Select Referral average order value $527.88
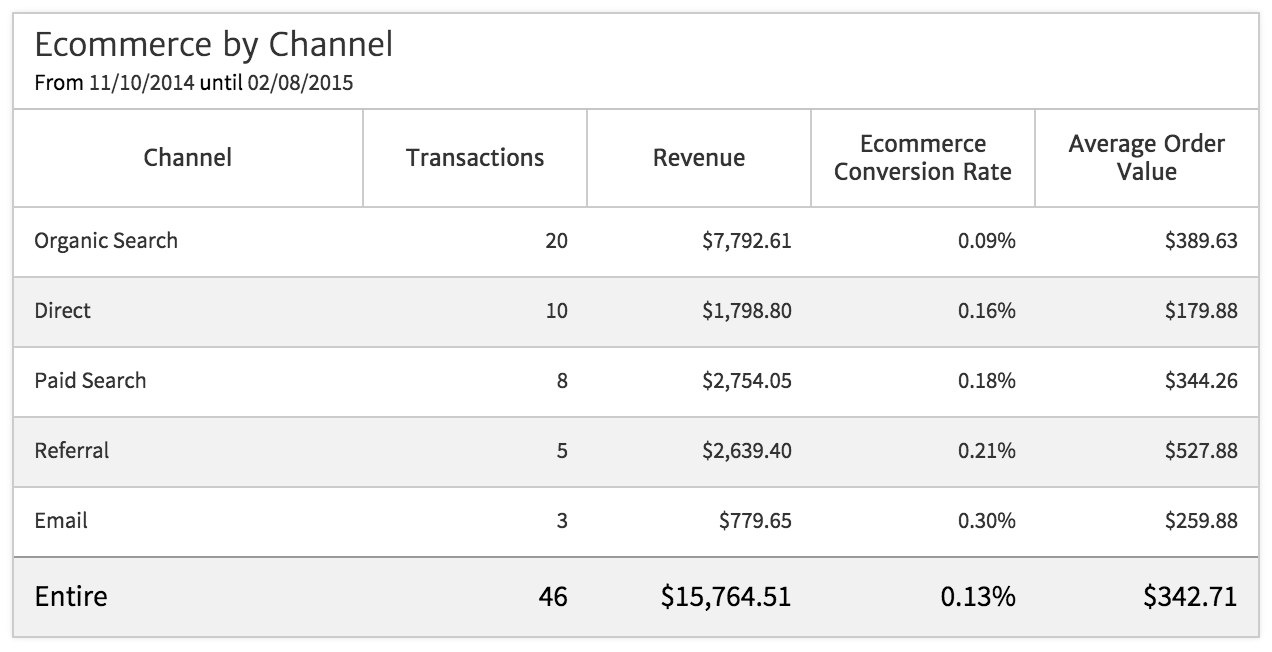The width and height of the screenshot is (1272, 652). [1200, 451]
